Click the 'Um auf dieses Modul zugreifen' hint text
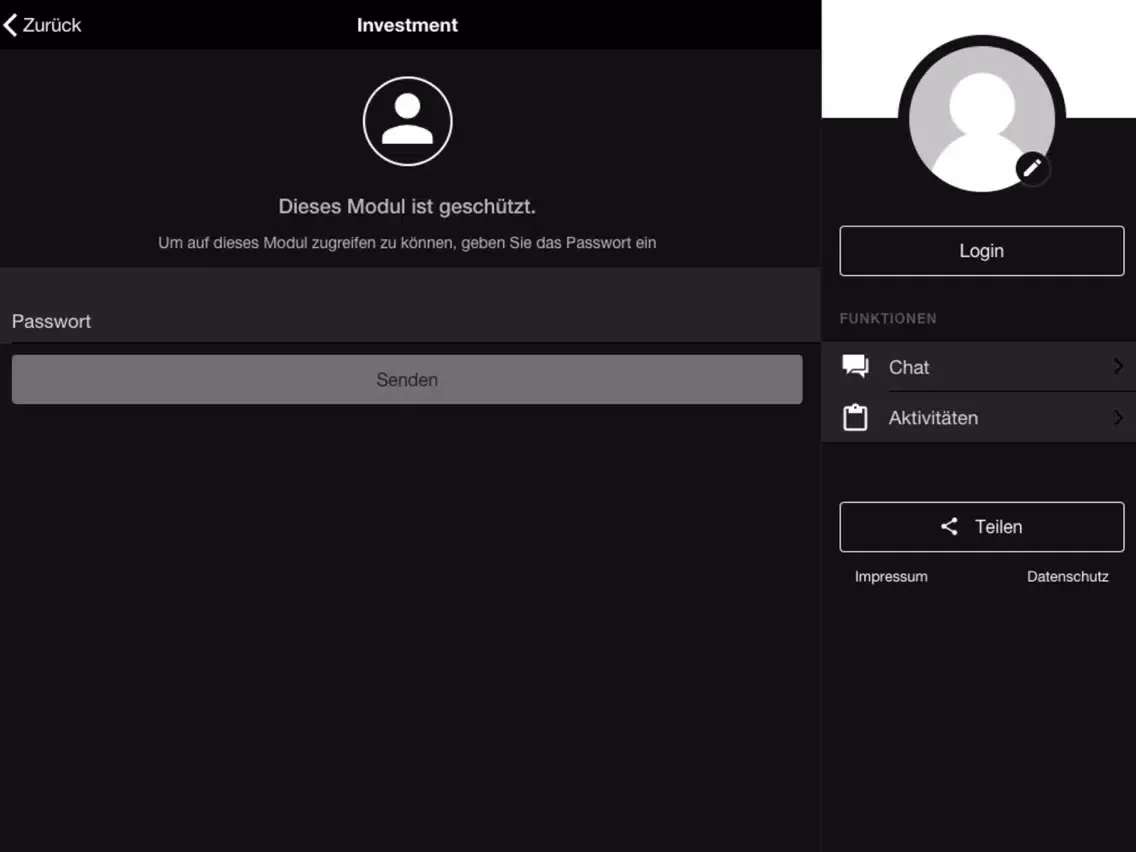This screenshot has width=1136, height=852. pyautogui.click(x=407, y=243)
